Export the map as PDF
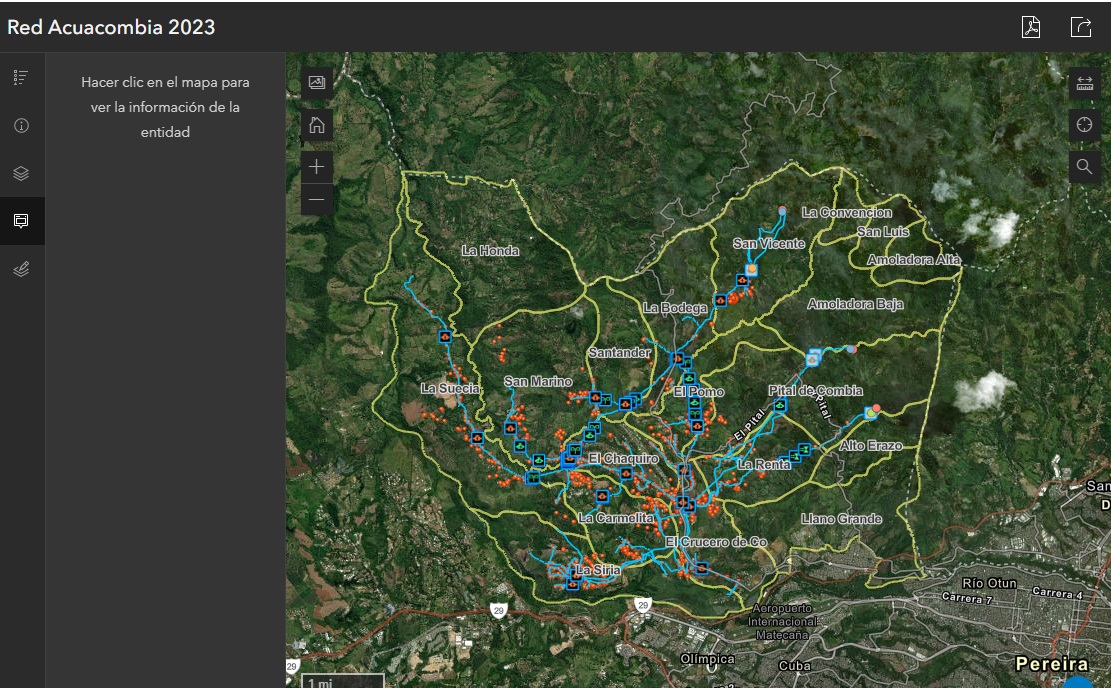Image resolution: width=1111 pixels, height=688 pixels. [1031, 27]
